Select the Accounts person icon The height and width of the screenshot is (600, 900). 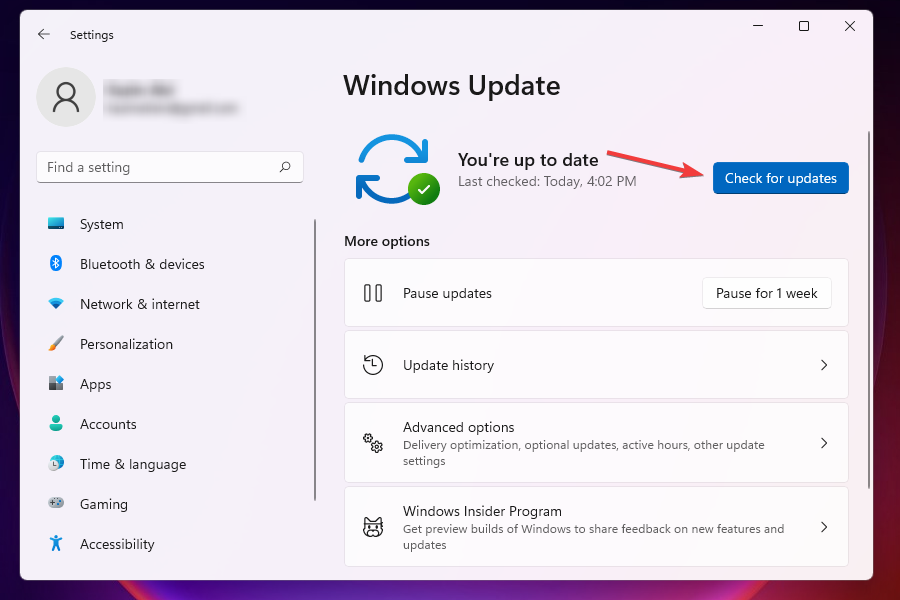[56, 423]
